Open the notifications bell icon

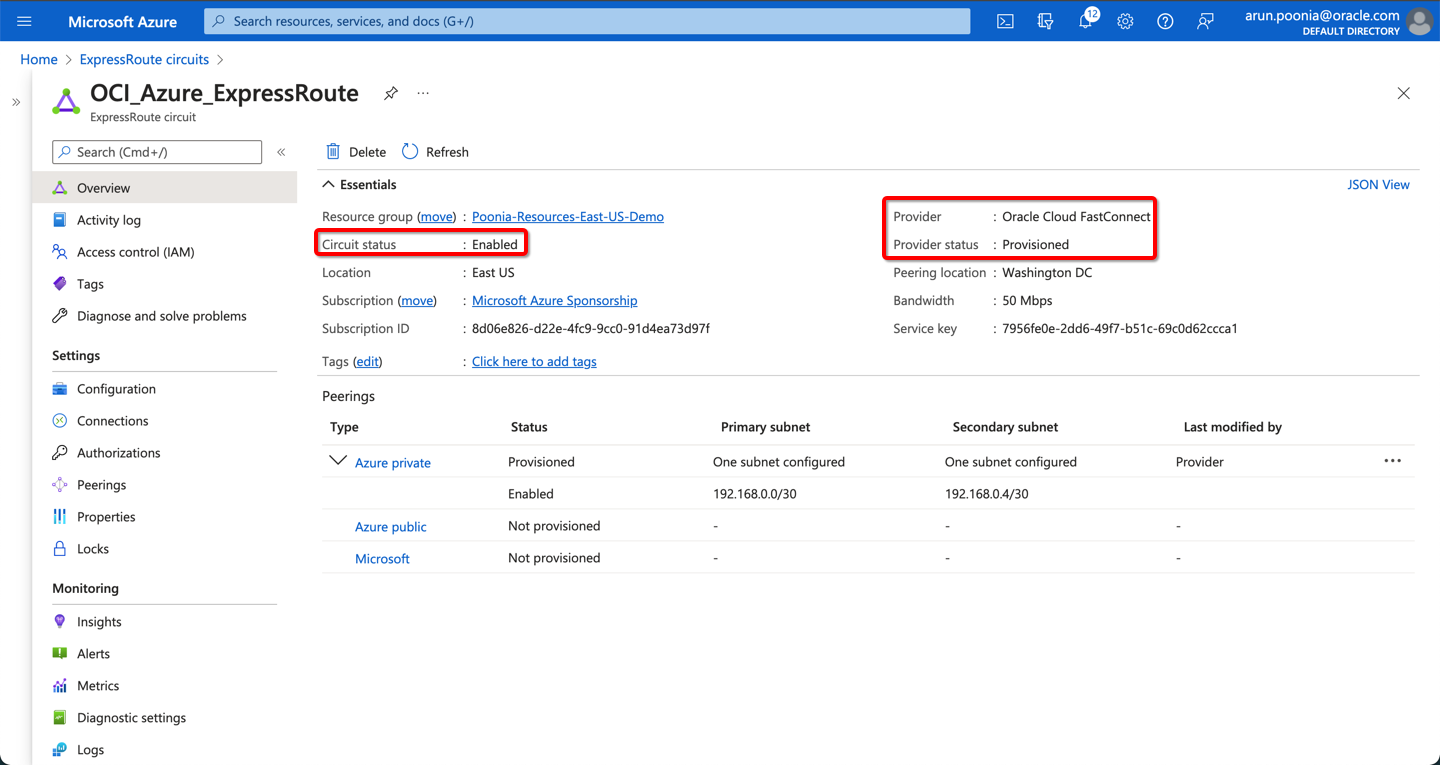[1085, 21]
